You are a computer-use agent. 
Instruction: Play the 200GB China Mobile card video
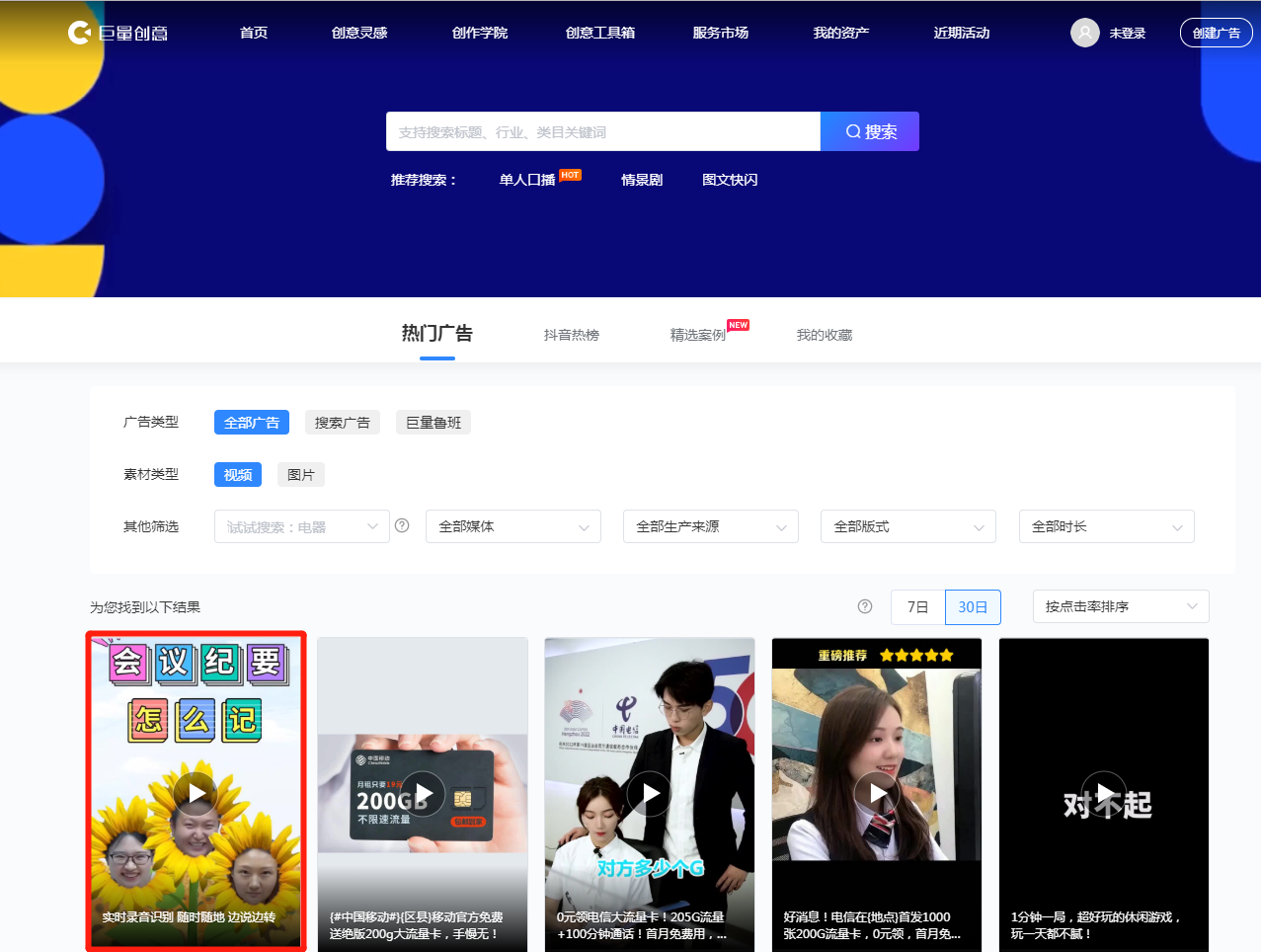pyautogui.click(x=423, y=793)
